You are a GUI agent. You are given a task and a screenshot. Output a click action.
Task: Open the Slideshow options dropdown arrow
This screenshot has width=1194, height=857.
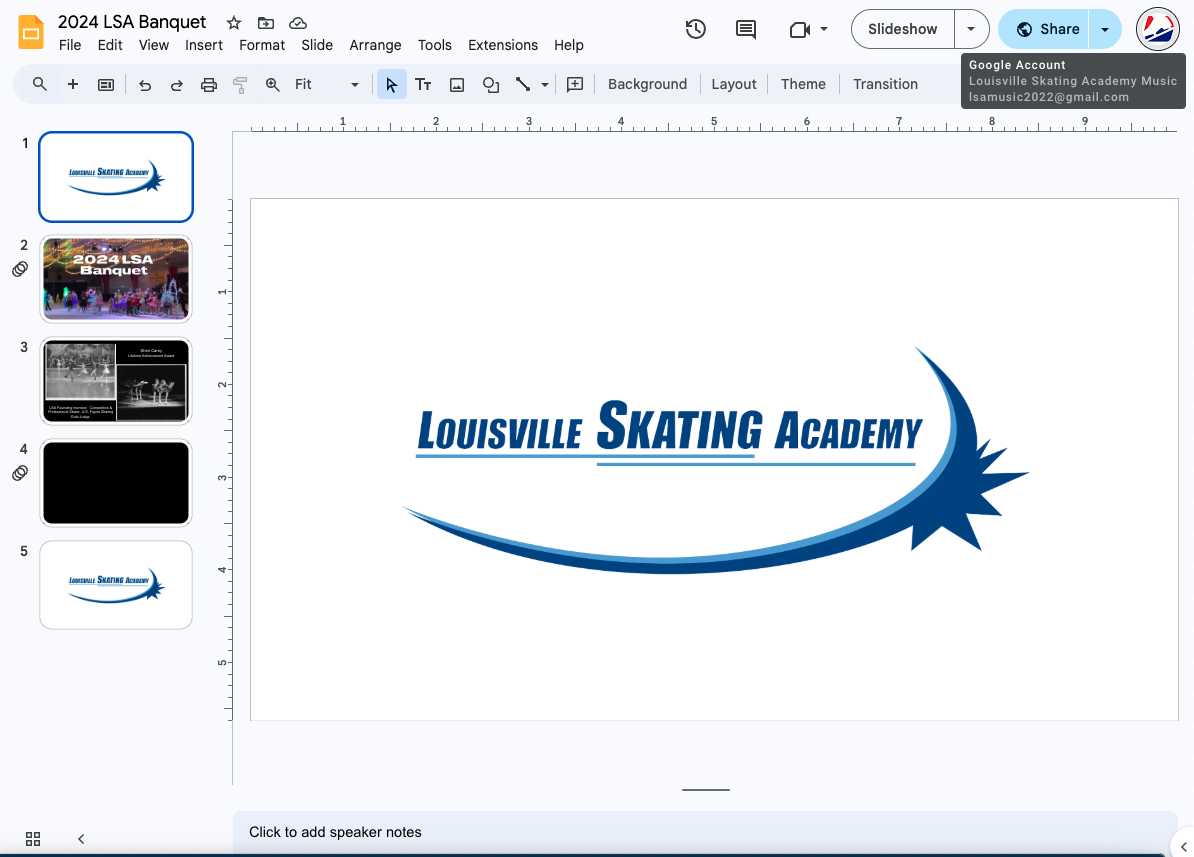click(x=971, y=29)
